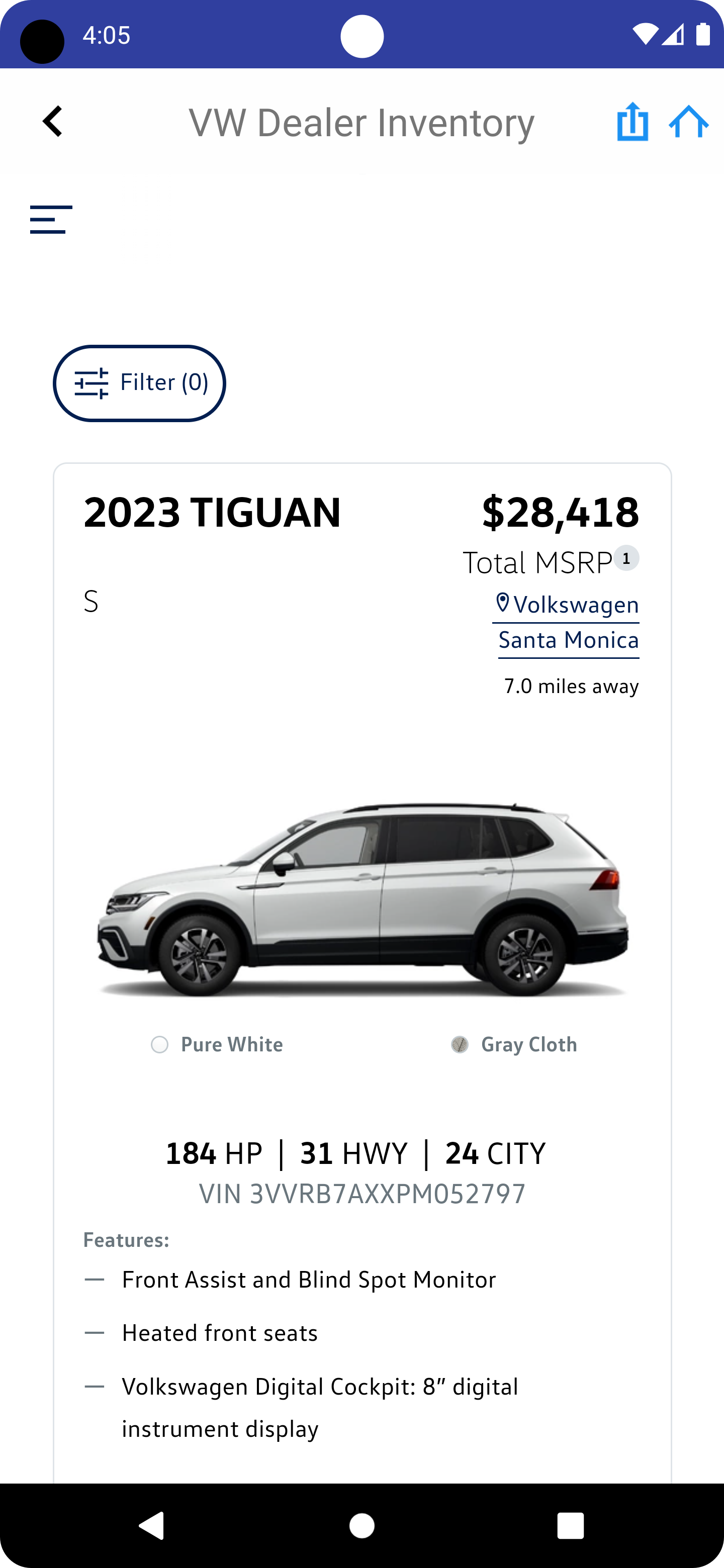This screenshot has height=1568, width=724.
Task: Tap the MSRP footnote 1 badge
Action: point(626,558)
